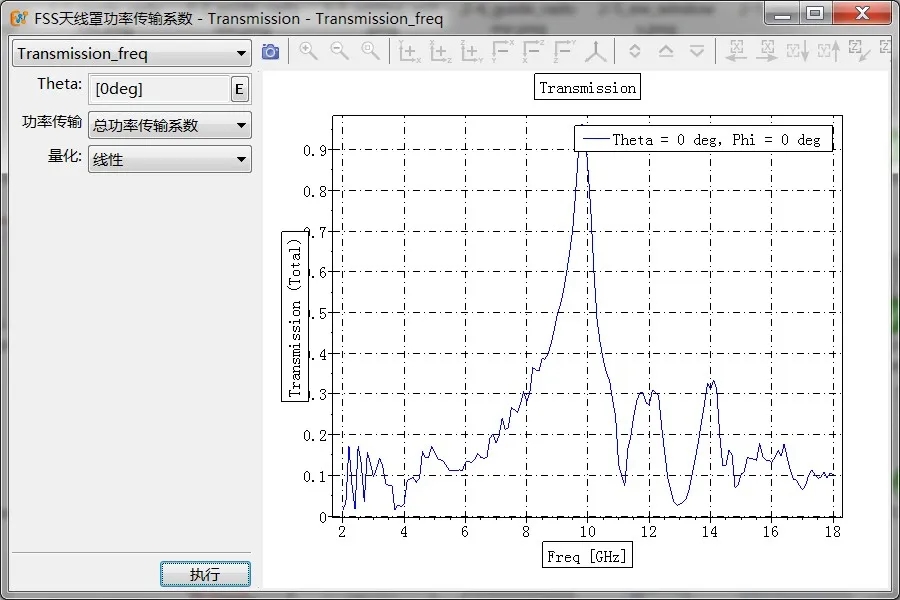Click the X-axis move right icon
Screen dimensions: 900x600
point(767,52)
